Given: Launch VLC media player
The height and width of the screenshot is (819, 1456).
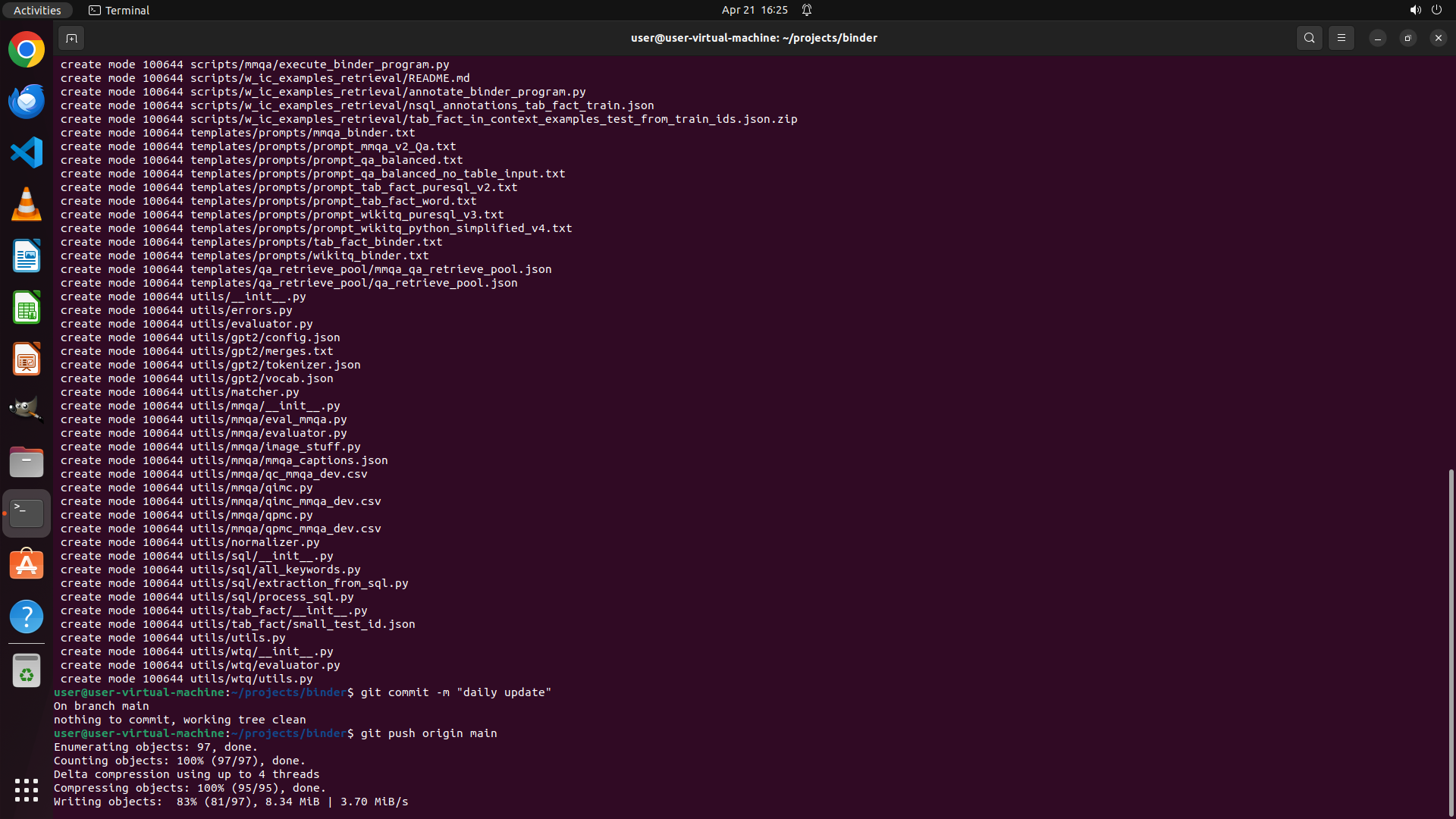Looking at the screenshot, I should click(27, 205).
